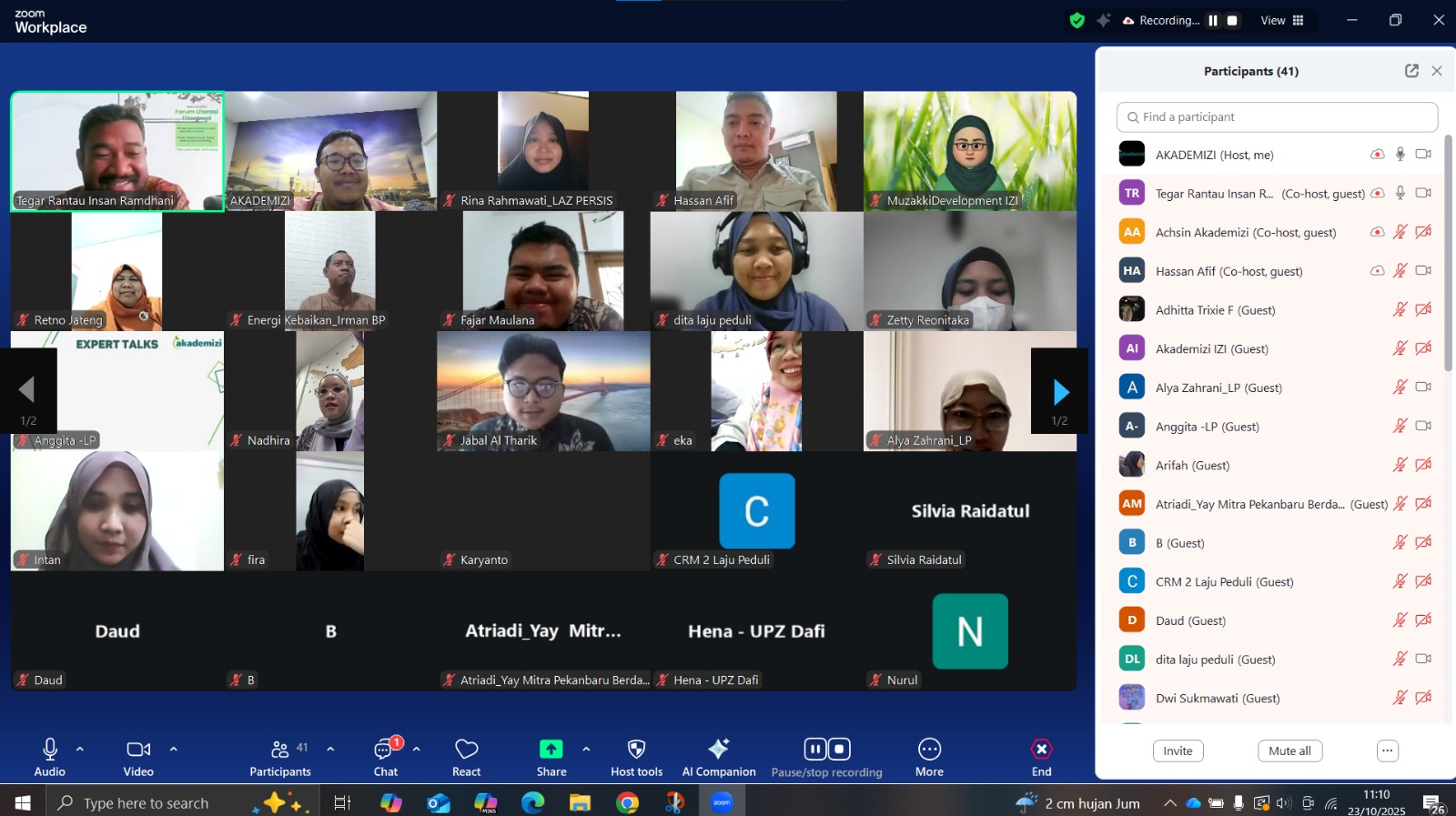1456x816 pixels.
Task: Open the React hearts menu
Action: click(466, 750)
